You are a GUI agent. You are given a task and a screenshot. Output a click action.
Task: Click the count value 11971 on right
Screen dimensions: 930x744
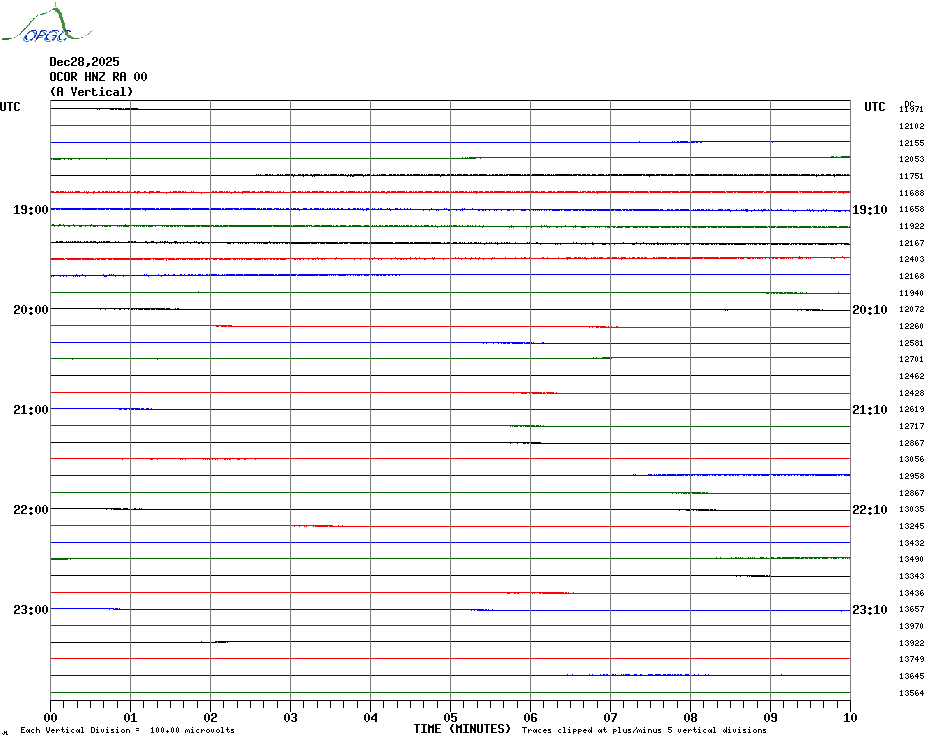(911, 109)
